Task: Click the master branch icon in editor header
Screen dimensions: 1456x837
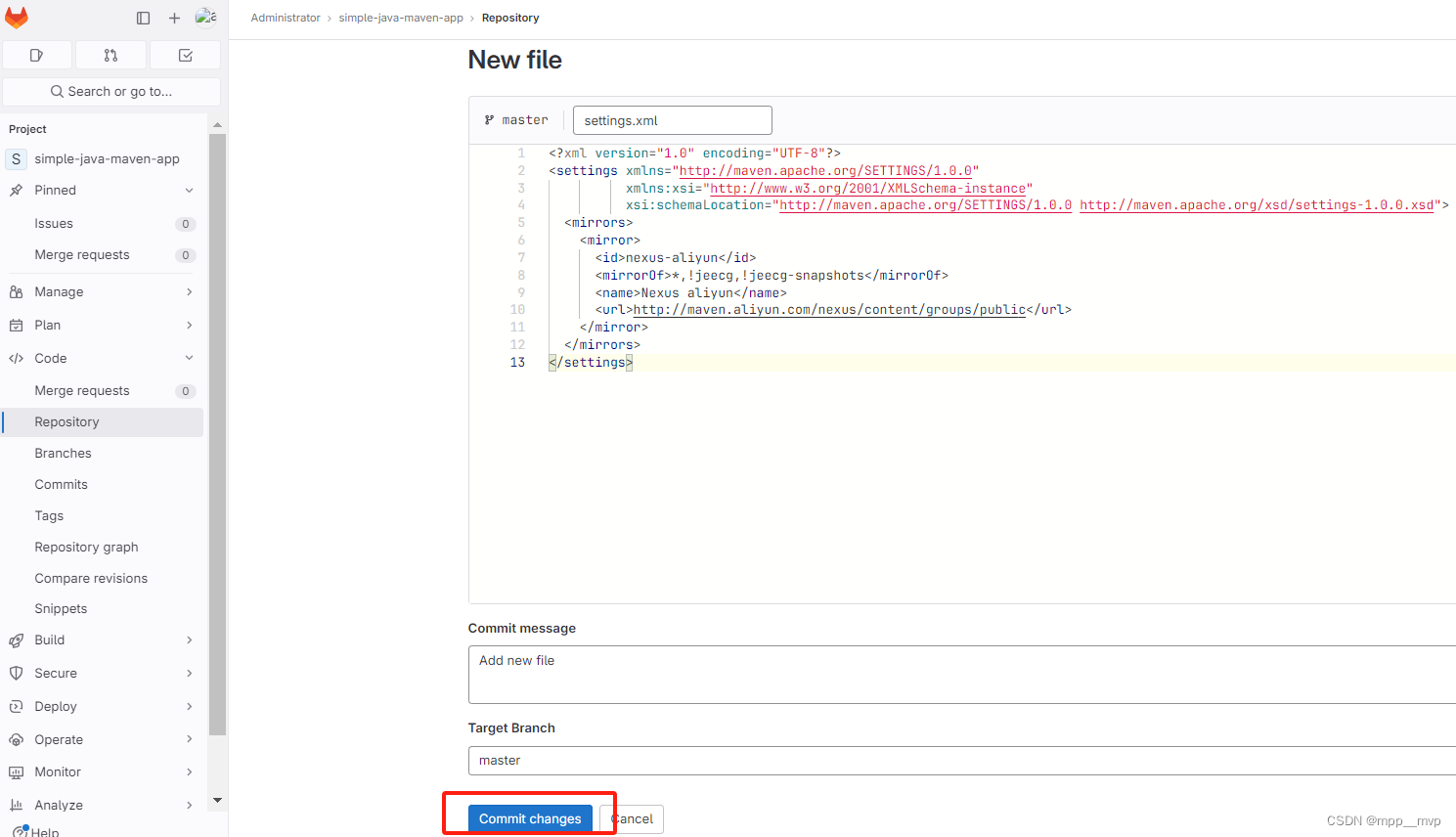Action: (x=489, y=120)
